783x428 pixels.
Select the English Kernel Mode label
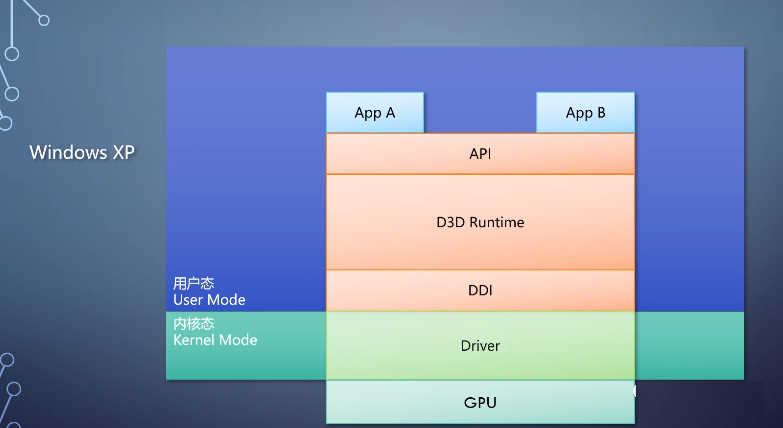click(215, 340)
